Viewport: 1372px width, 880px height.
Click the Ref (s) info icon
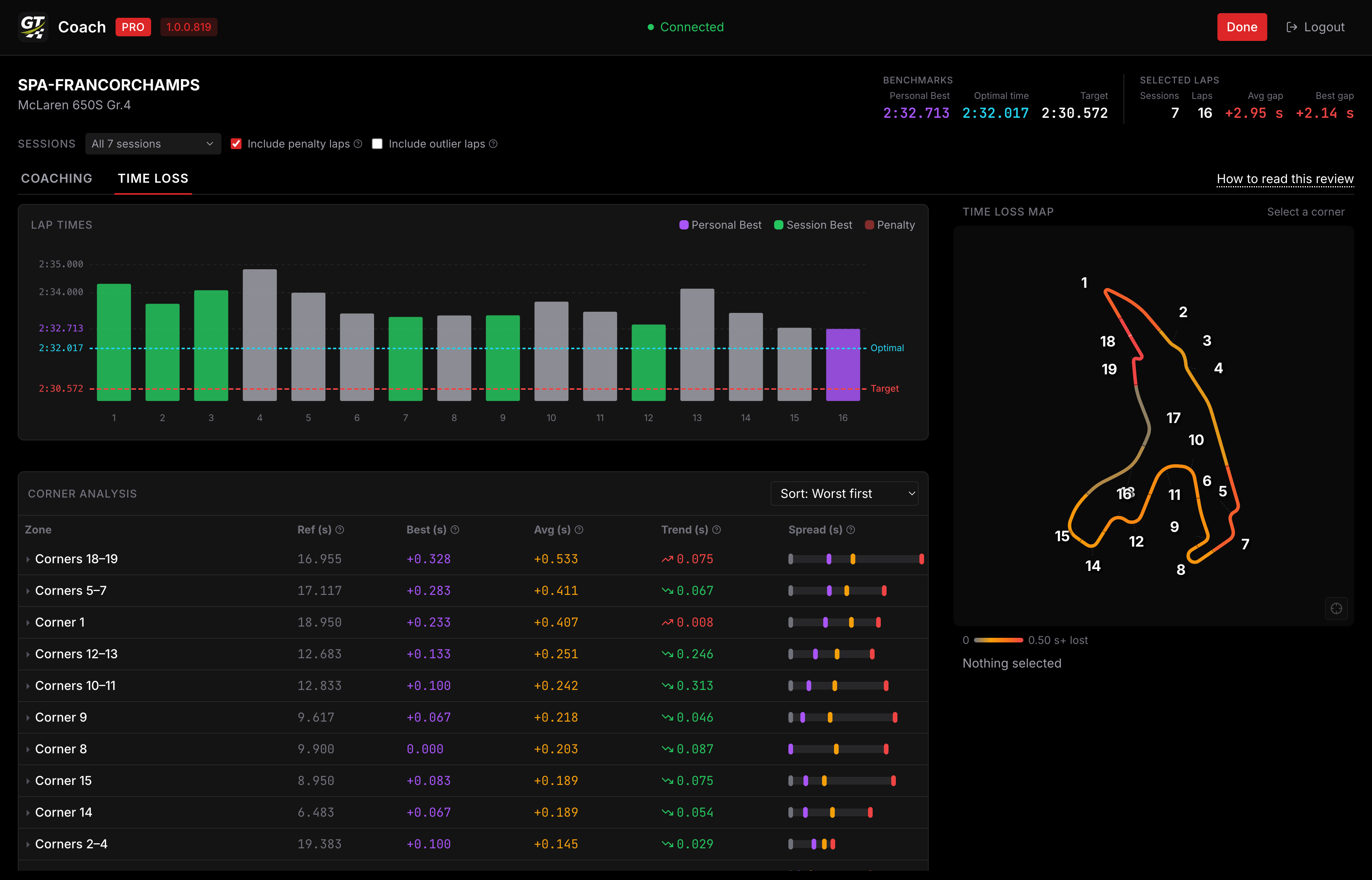[340, 530]
